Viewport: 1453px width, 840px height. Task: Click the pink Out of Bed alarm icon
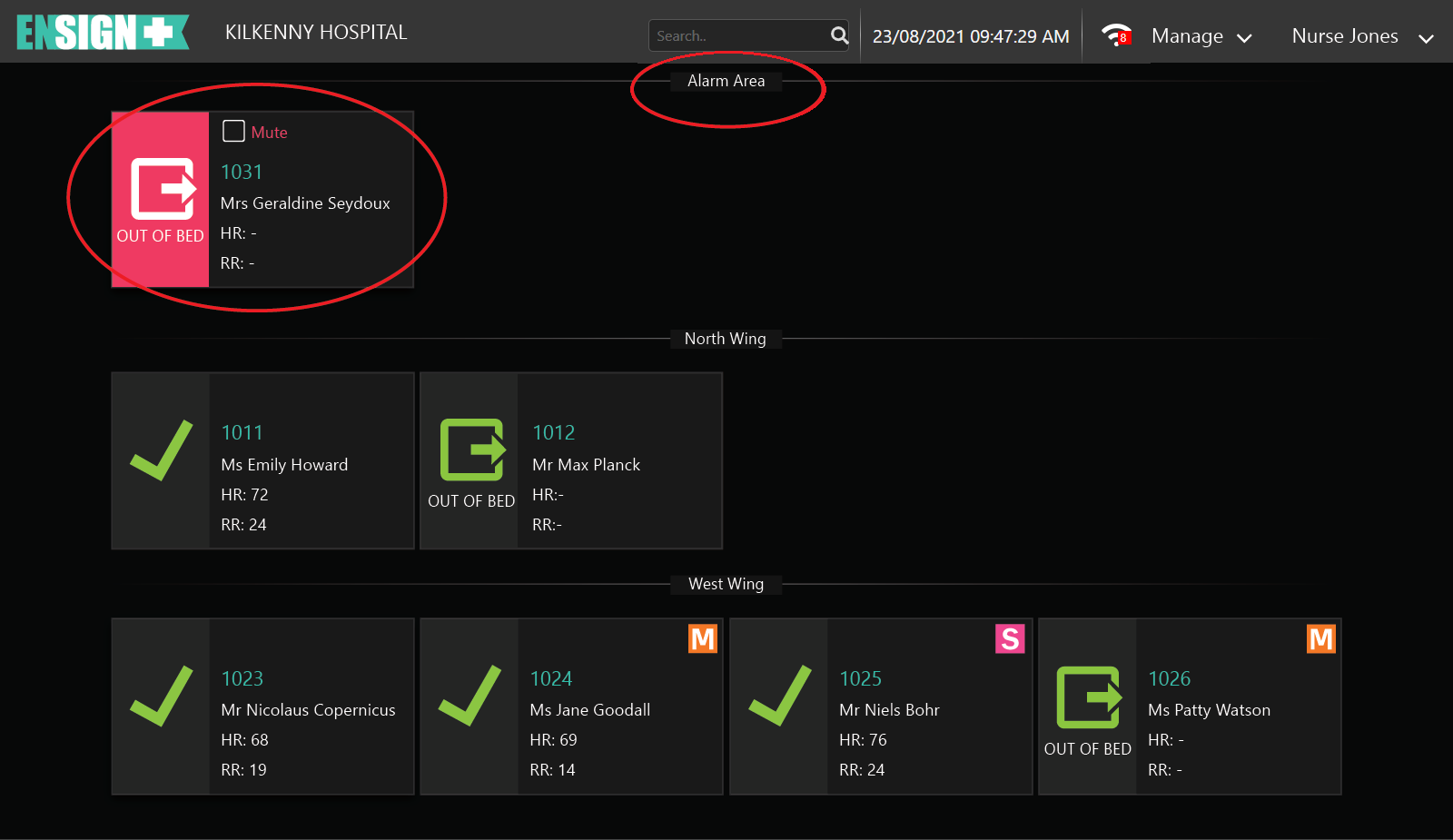point(163,189)
